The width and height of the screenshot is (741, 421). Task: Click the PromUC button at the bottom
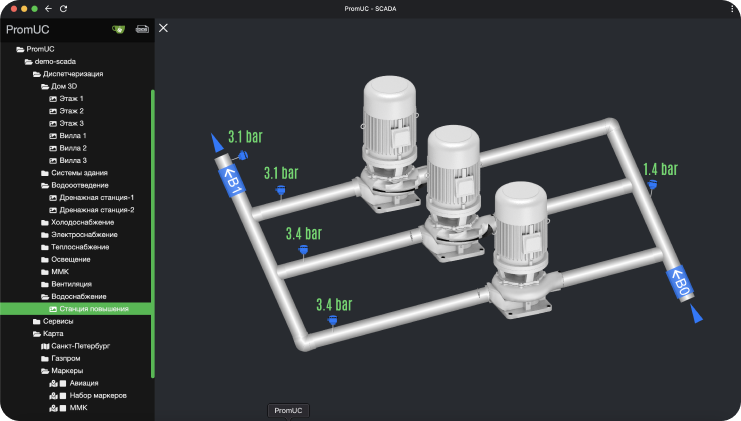pos(289,410)
